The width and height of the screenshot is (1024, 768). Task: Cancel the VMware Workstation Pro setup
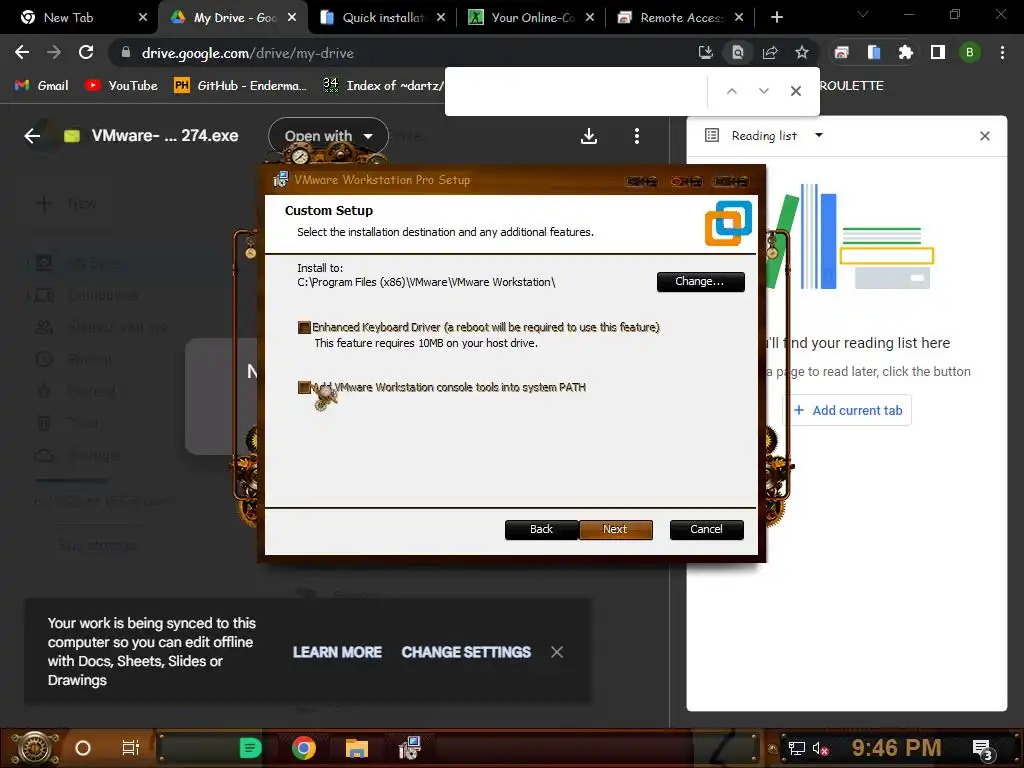[707, 530]
